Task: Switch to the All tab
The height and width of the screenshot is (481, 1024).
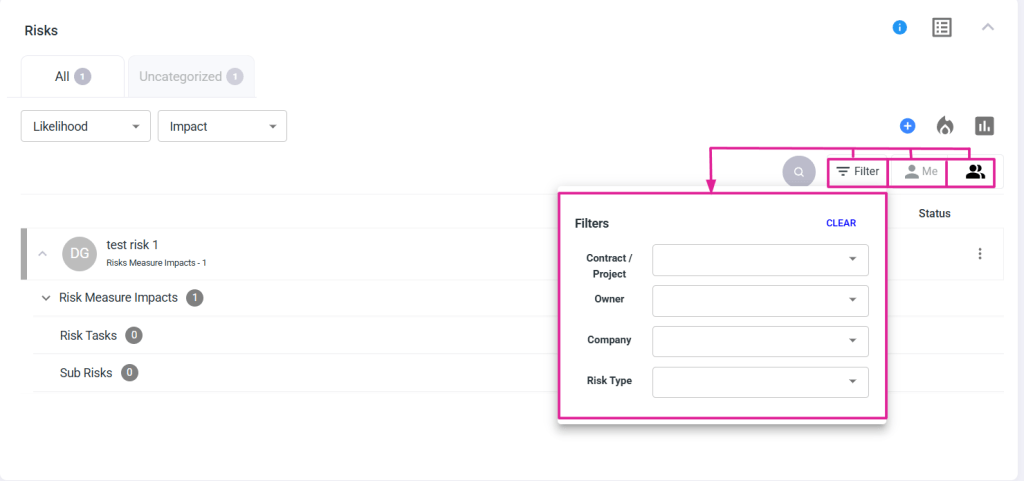Action: (72, 76)
